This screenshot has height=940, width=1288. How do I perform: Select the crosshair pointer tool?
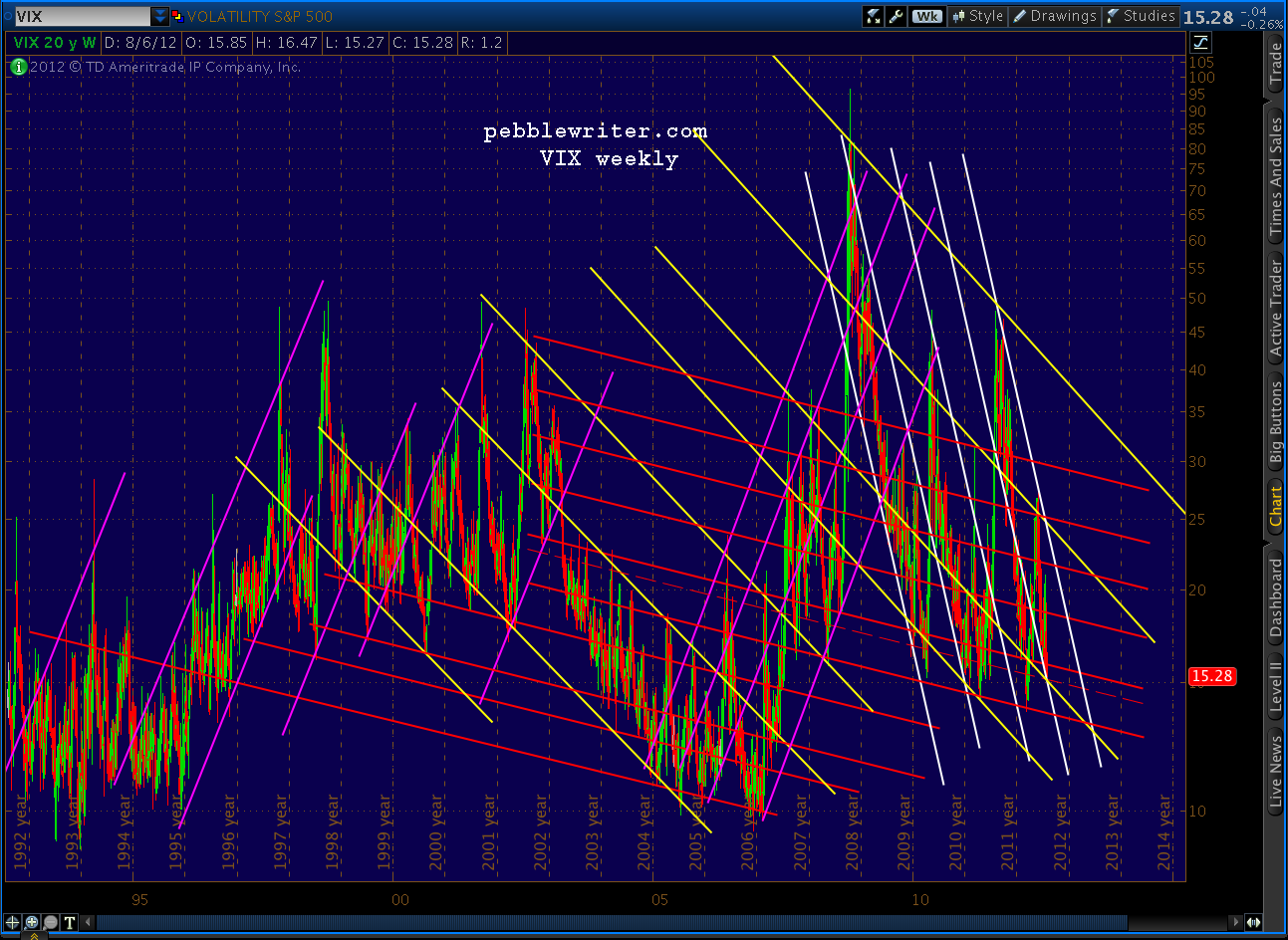(12, 922)
